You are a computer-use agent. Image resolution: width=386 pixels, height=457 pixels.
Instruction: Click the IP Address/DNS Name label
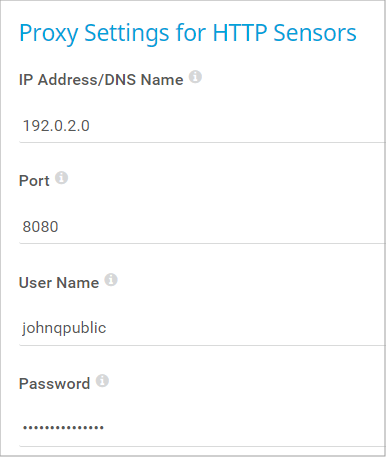tap(101, 80)
